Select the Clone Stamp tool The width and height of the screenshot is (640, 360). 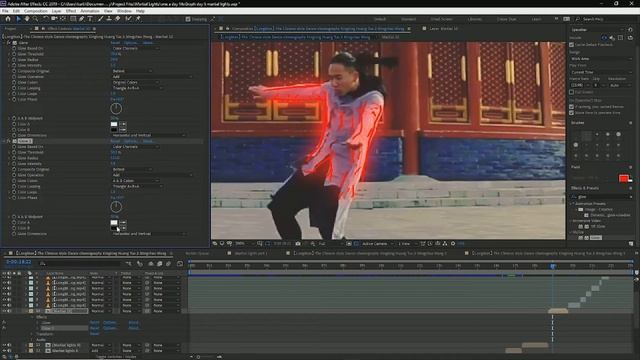tap(109, 19)
